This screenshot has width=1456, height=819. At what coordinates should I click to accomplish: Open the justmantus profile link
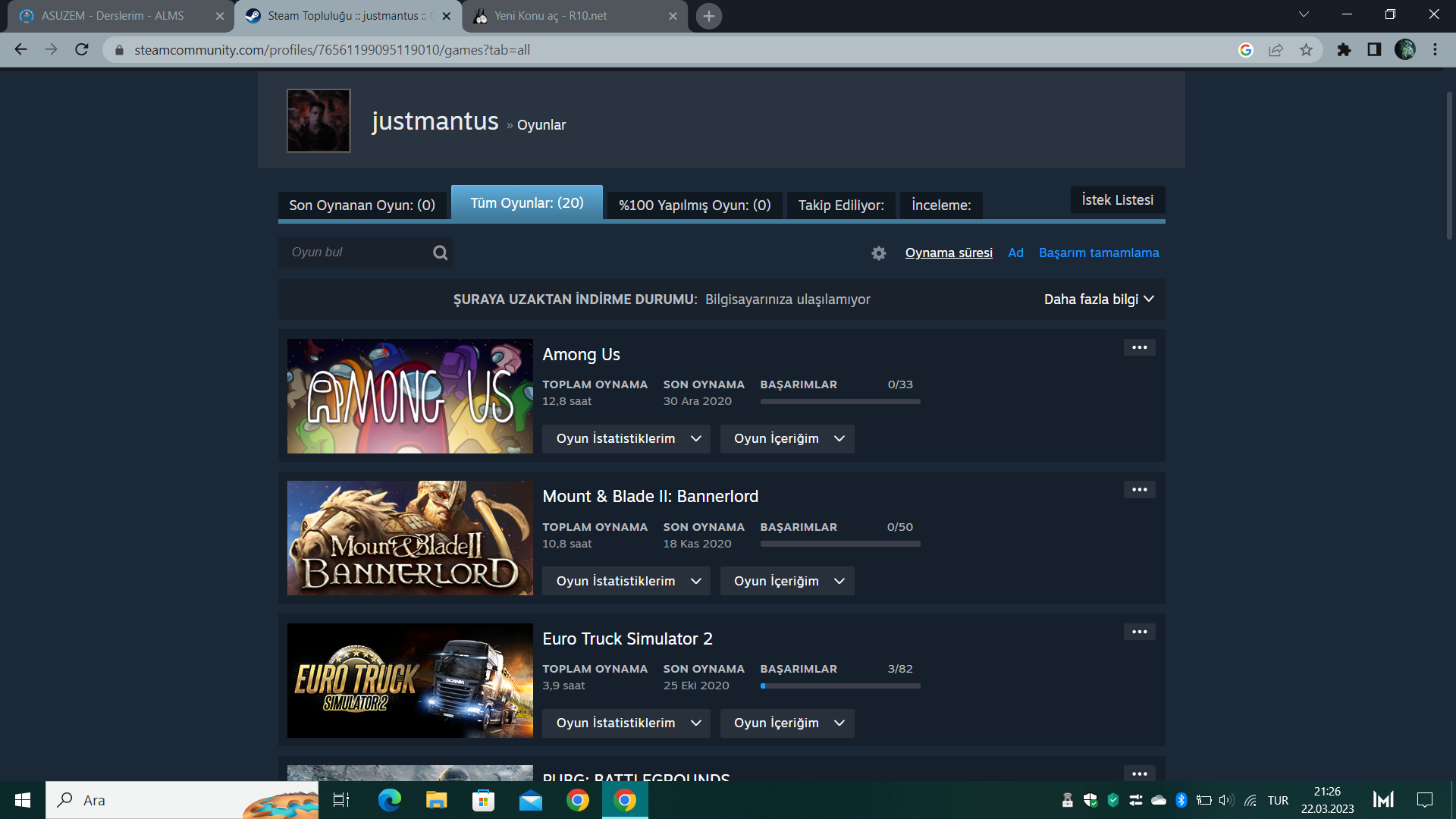435,121
